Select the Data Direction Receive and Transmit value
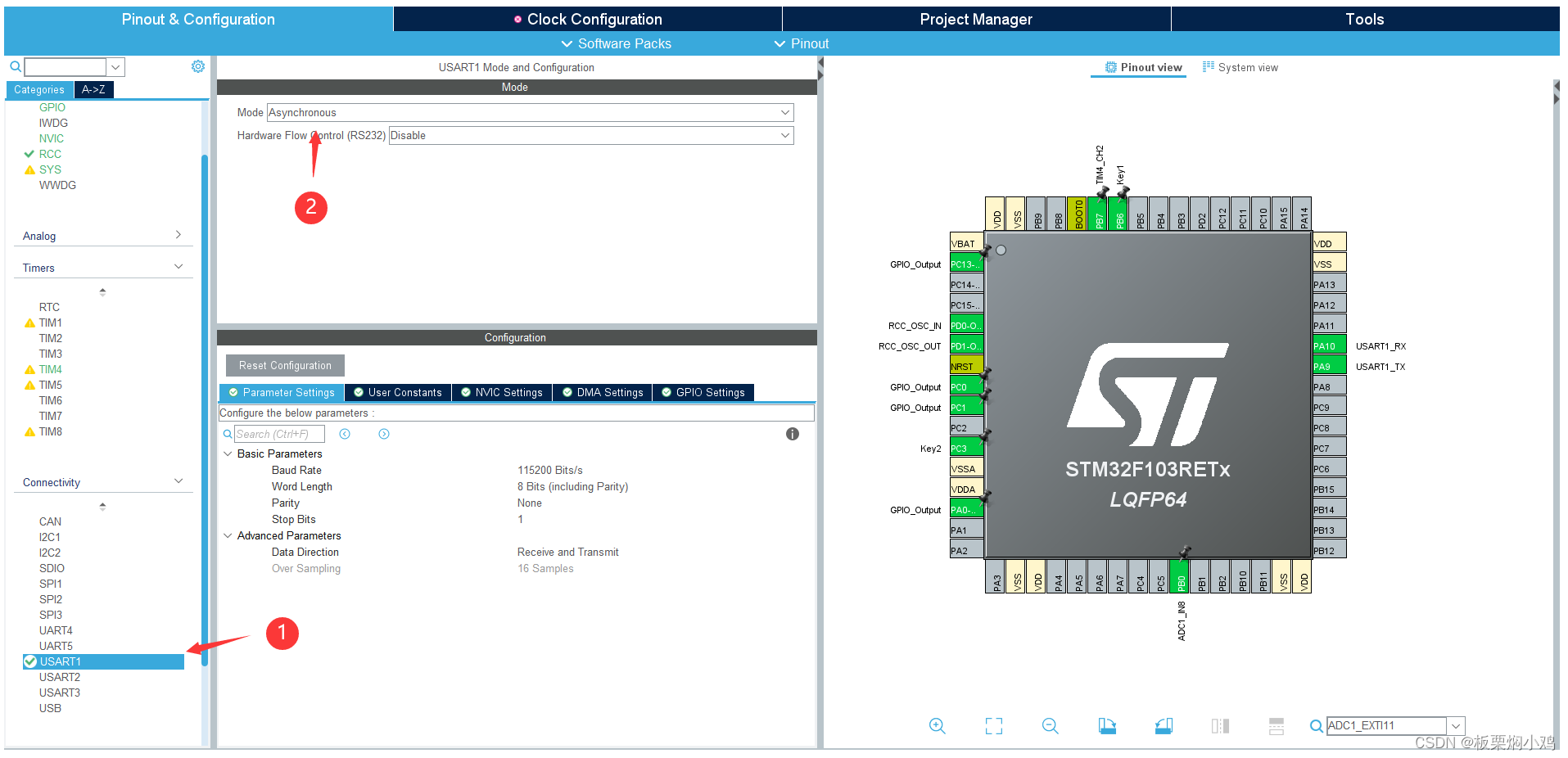 (x=568, y=552)
